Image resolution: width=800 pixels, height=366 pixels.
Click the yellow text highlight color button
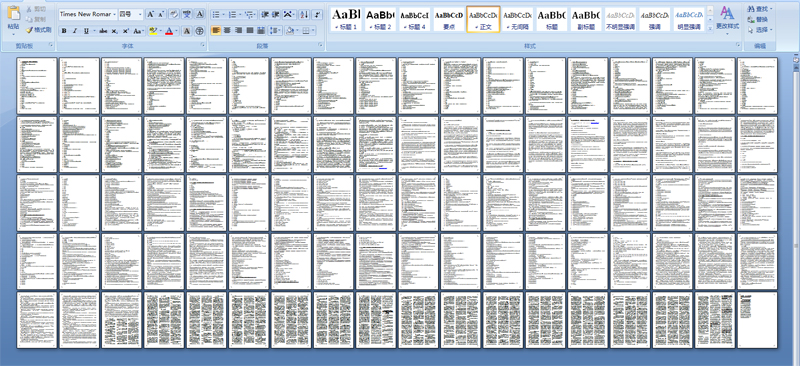point(153,31)
